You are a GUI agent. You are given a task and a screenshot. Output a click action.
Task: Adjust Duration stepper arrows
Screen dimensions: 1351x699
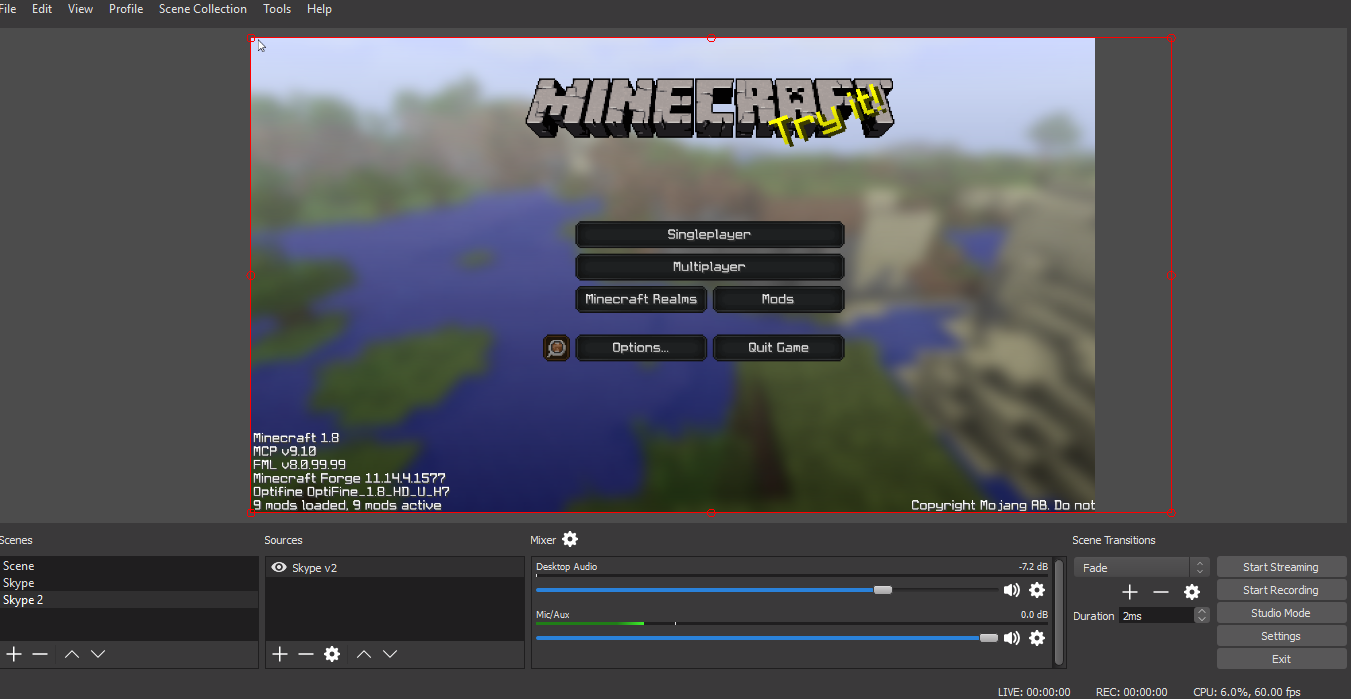click(1202, 616)
